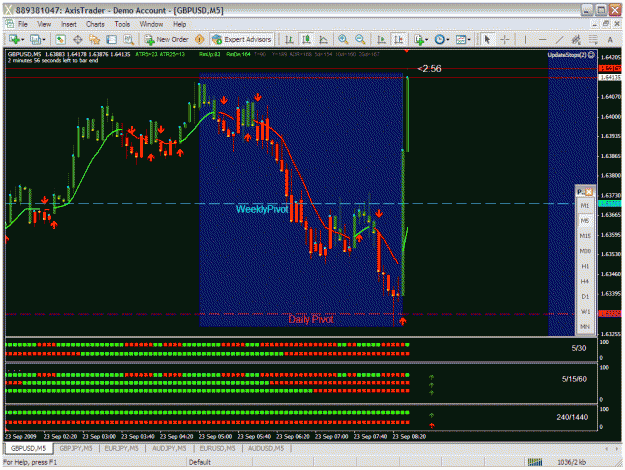625x470 pixels.
Task: Open the Window menu
Action: [151, 24]
